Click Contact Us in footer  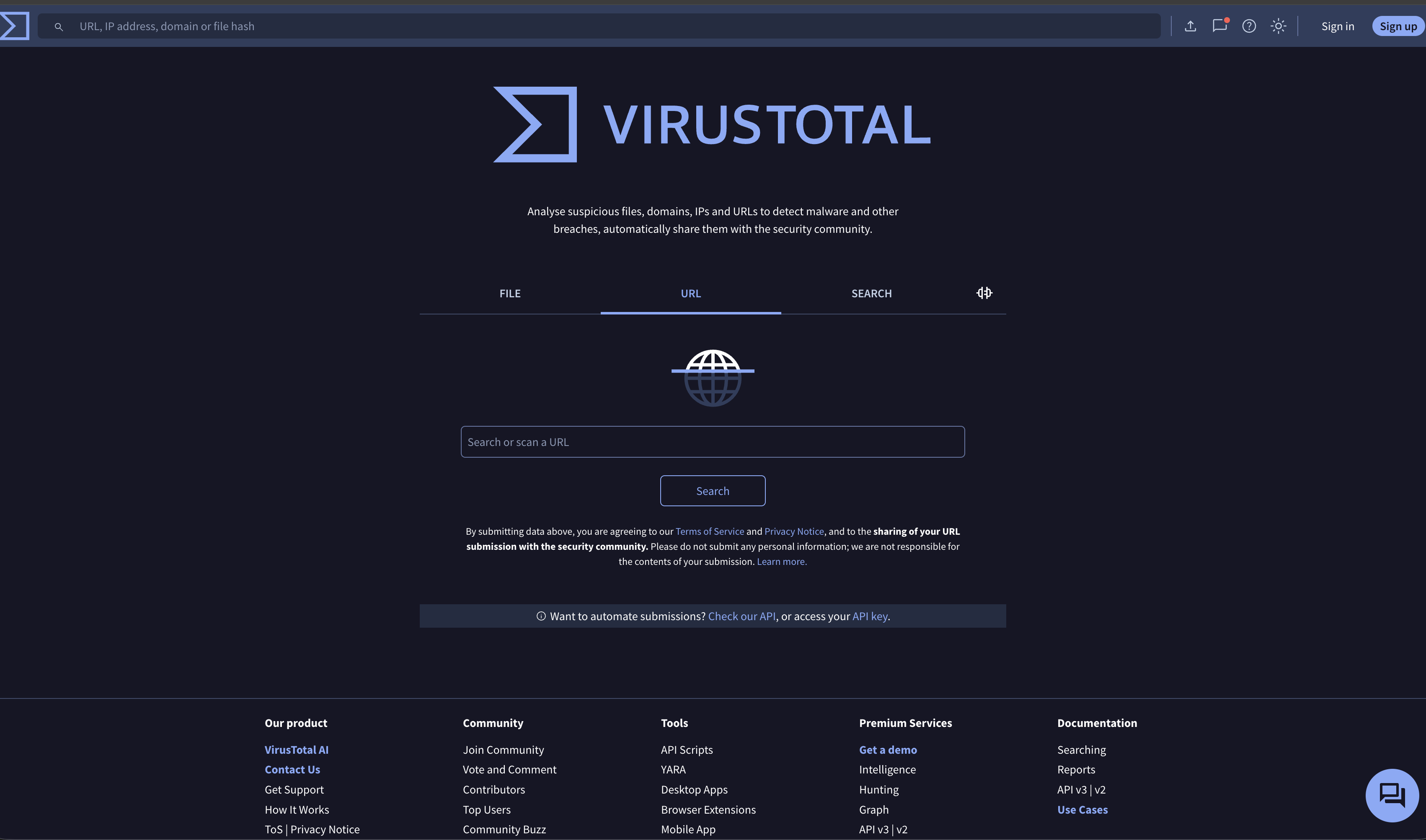click(292, 769)
